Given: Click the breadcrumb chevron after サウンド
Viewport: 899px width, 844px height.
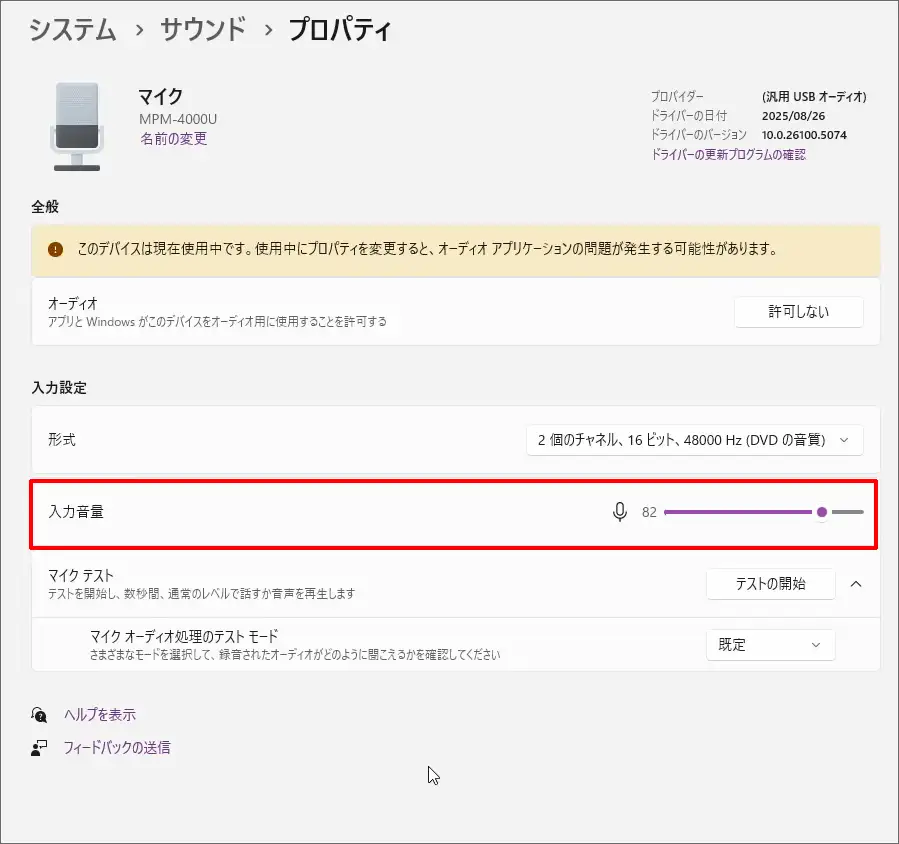Looking at the screenshot, I should (267, 31).
